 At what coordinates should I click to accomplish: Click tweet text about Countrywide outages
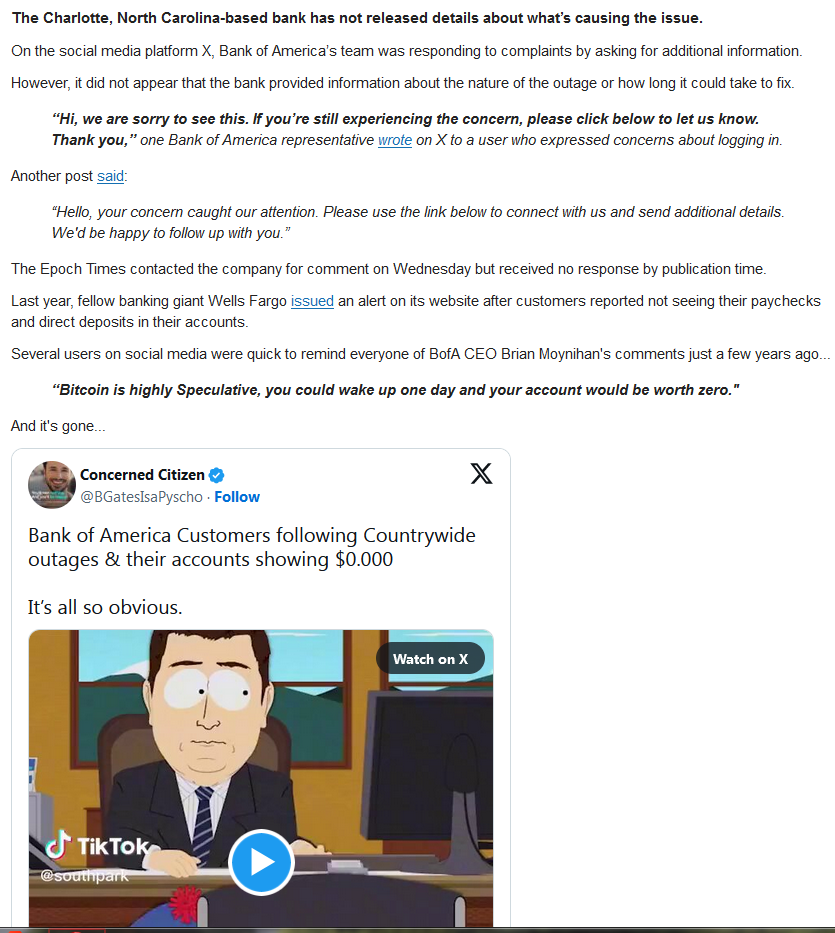pos(252,547)
